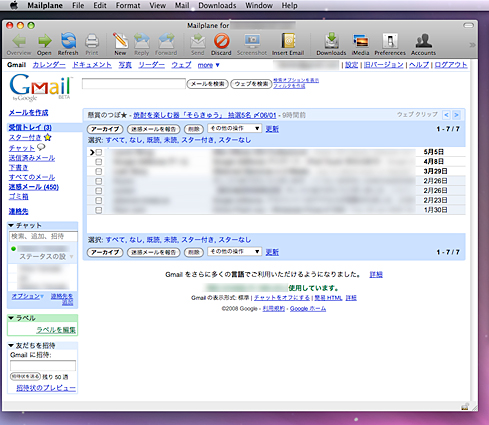Click the chat 検索、追加、招待 field
Viewport: 489px width, 425px height.
point(43,236)
